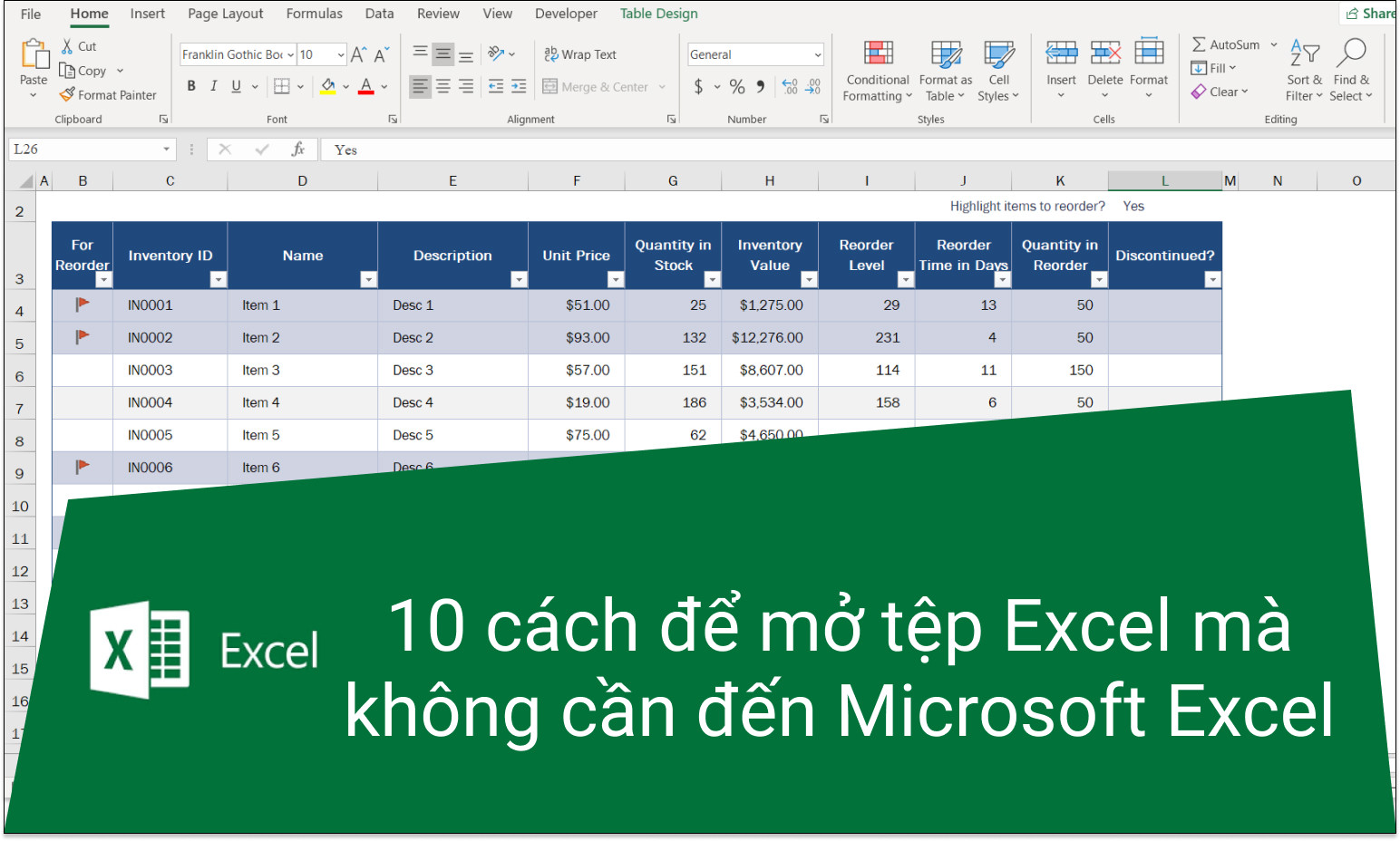Switch to the Table Design tab
This screenshot has width=1400, height=841.
pos(658,14)
